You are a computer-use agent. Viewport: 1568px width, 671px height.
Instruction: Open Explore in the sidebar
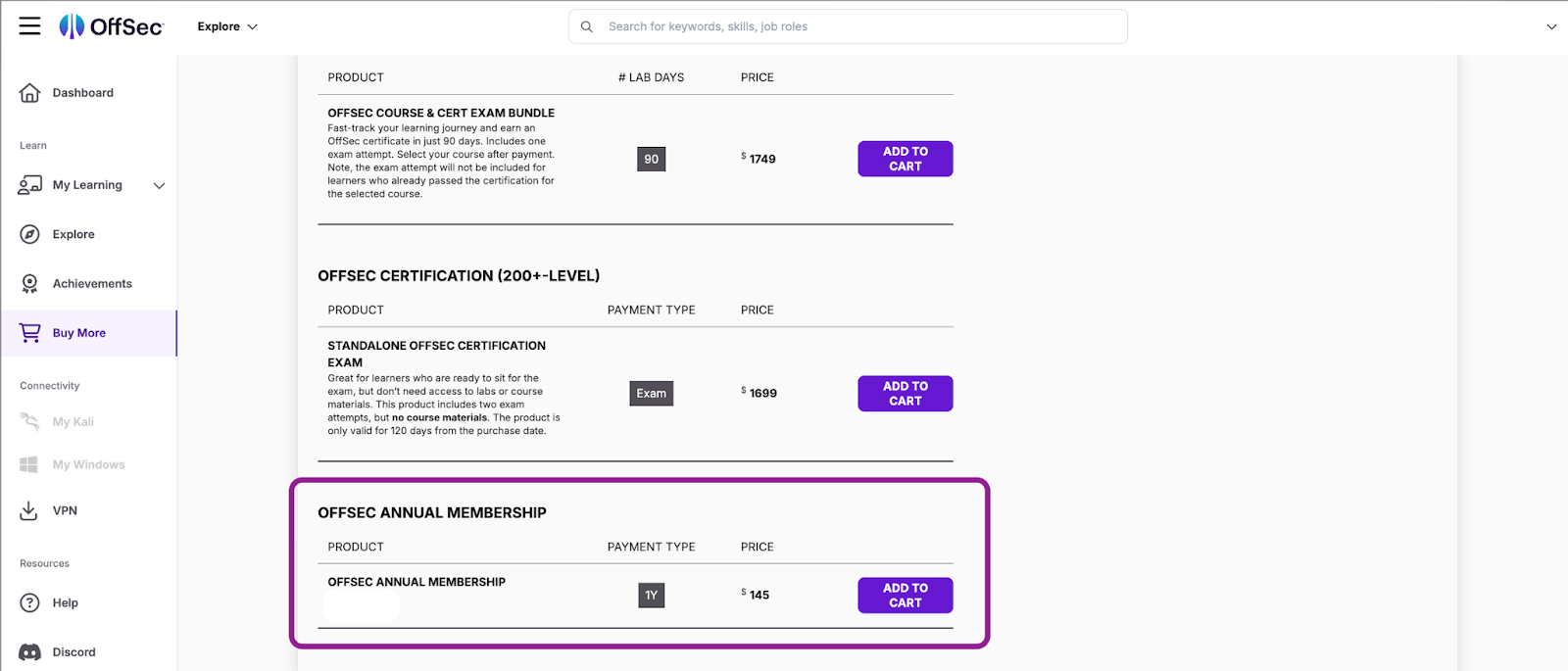coord(73,234)
